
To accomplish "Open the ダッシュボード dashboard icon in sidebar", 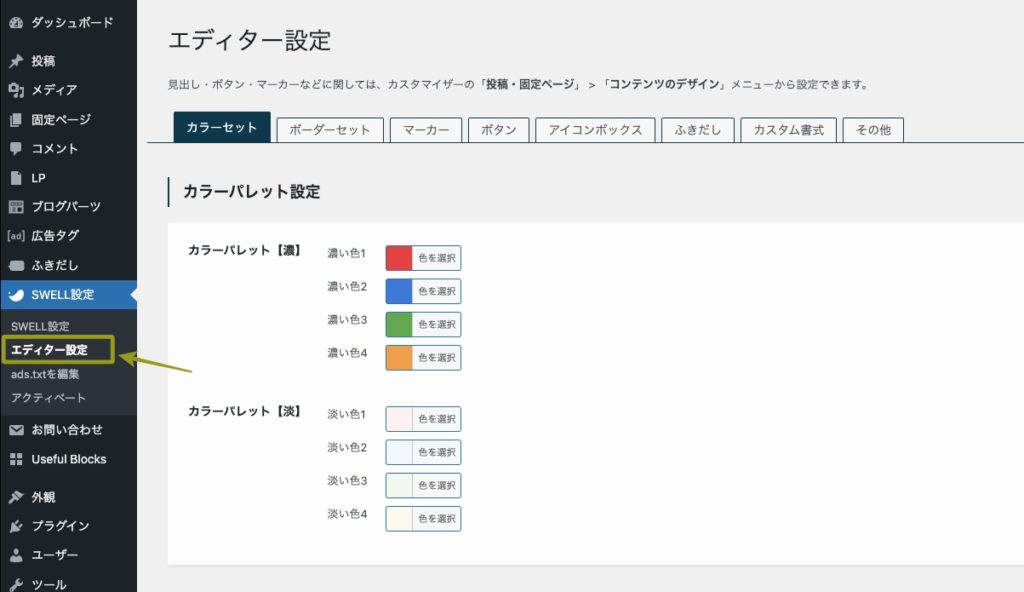I will [15, 22].
